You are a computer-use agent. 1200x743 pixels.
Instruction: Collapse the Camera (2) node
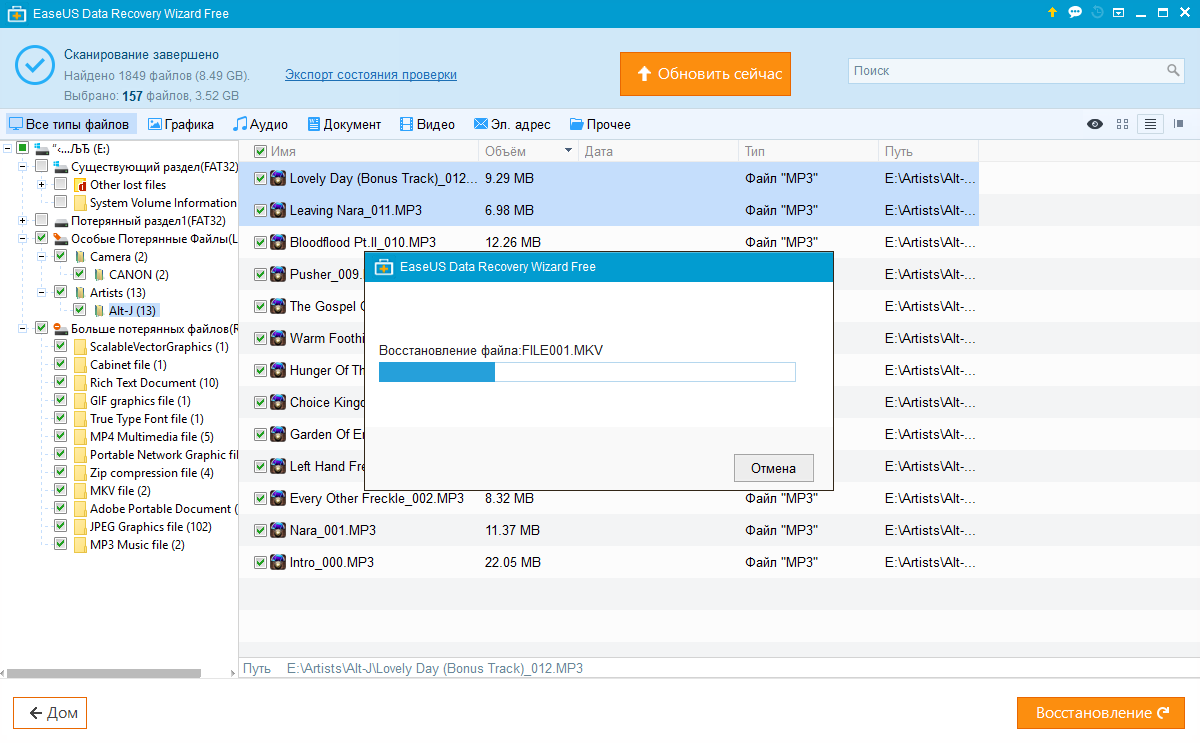(41, 257)
